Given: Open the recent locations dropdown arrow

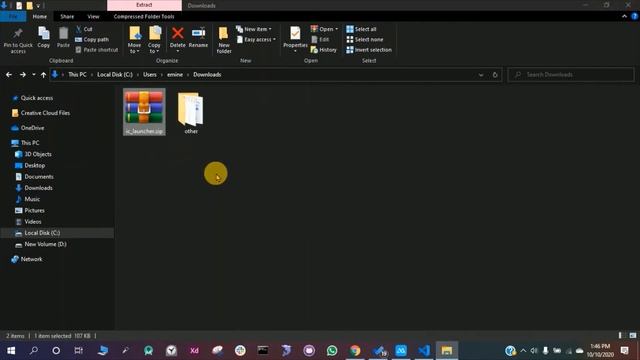Looking at the screenshot, I should [33, 75].
